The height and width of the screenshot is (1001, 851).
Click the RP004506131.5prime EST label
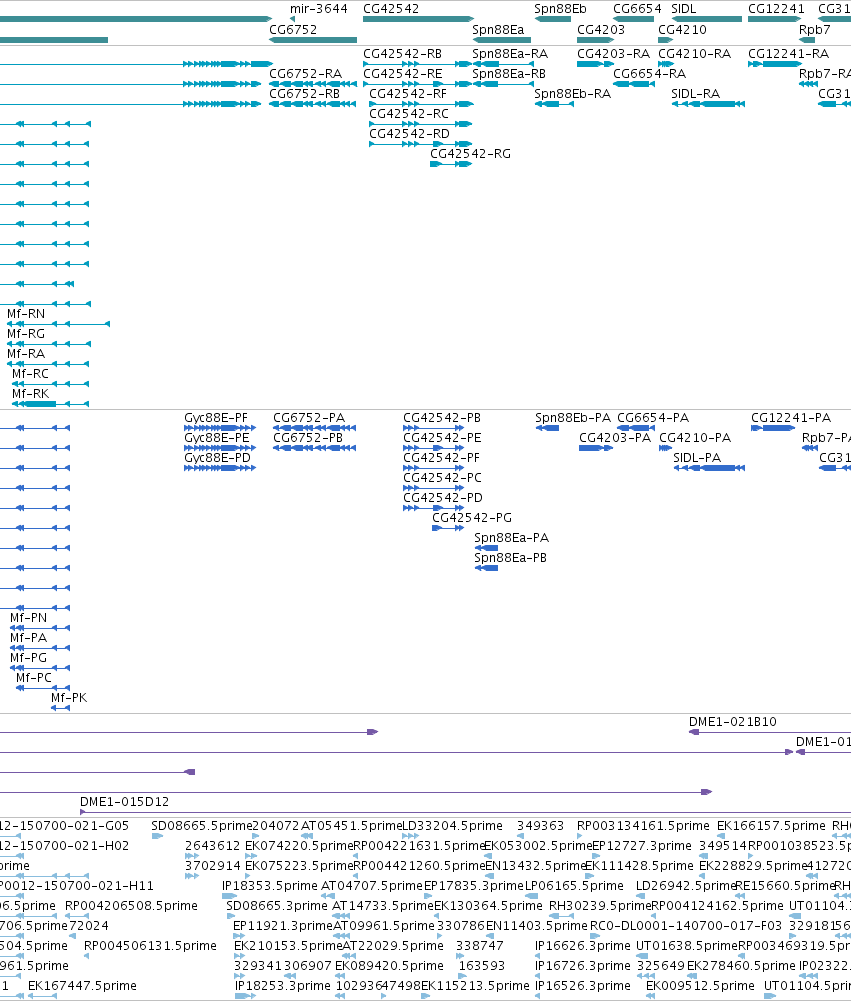[x=150, y=945]
